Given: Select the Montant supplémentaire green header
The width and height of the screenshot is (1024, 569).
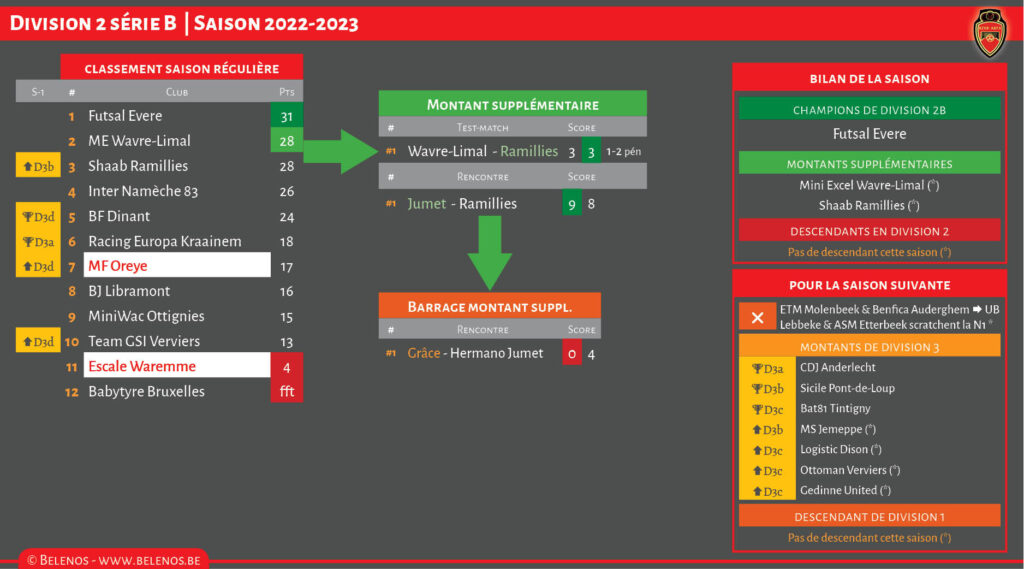Looking at the screenshot, I should coord(512,104).
